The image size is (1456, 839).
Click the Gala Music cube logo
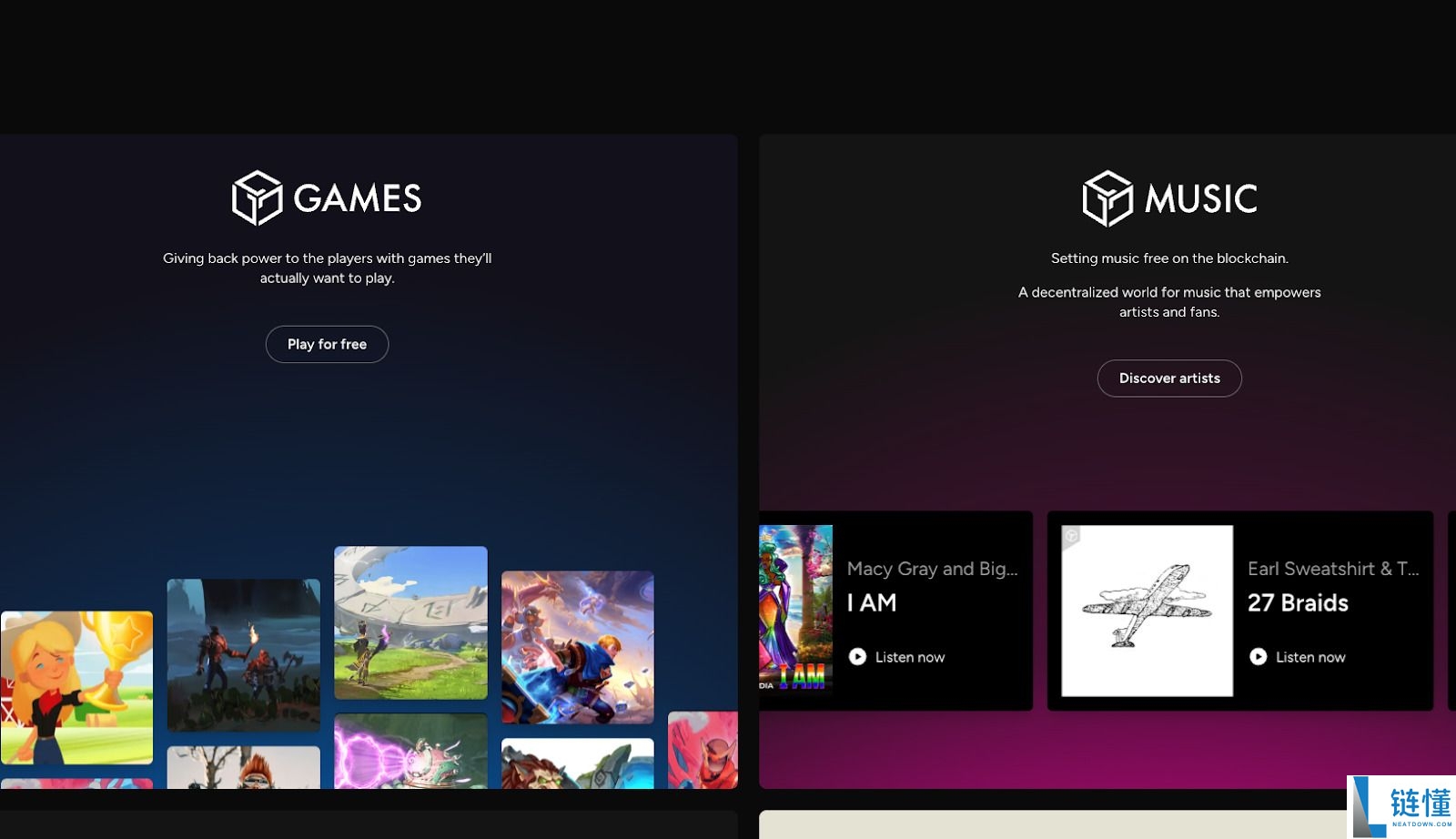[x=1107, y=198]
